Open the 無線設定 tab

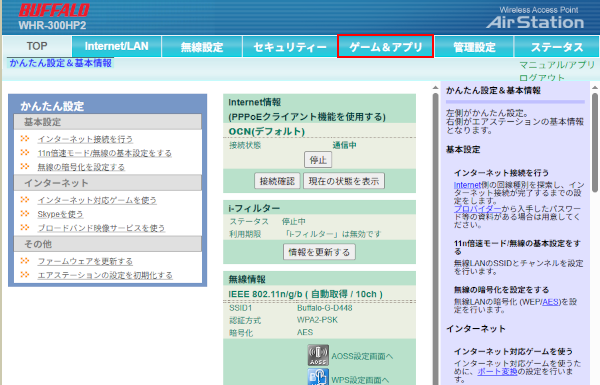202,47
